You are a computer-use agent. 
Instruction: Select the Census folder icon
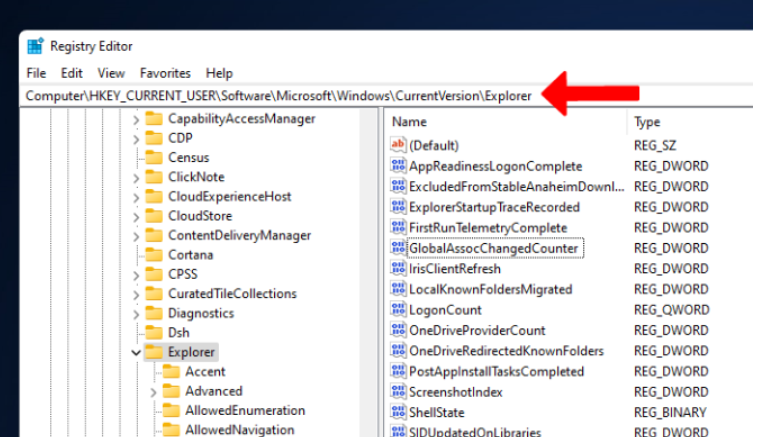pyautogui.click(x=154, y=157)
